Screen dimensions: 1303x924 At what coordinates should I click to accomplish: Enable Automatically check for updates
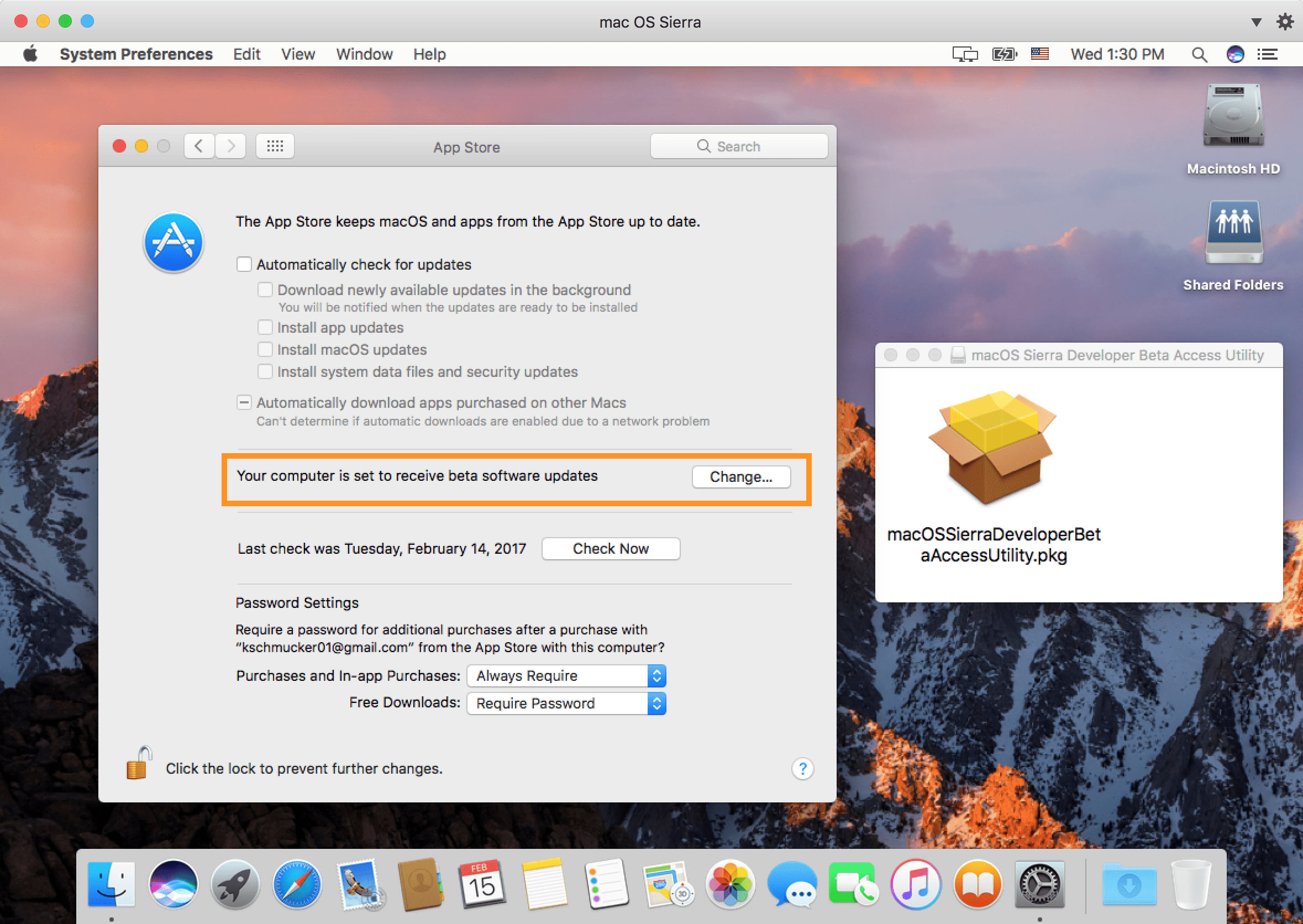point(244,264)
